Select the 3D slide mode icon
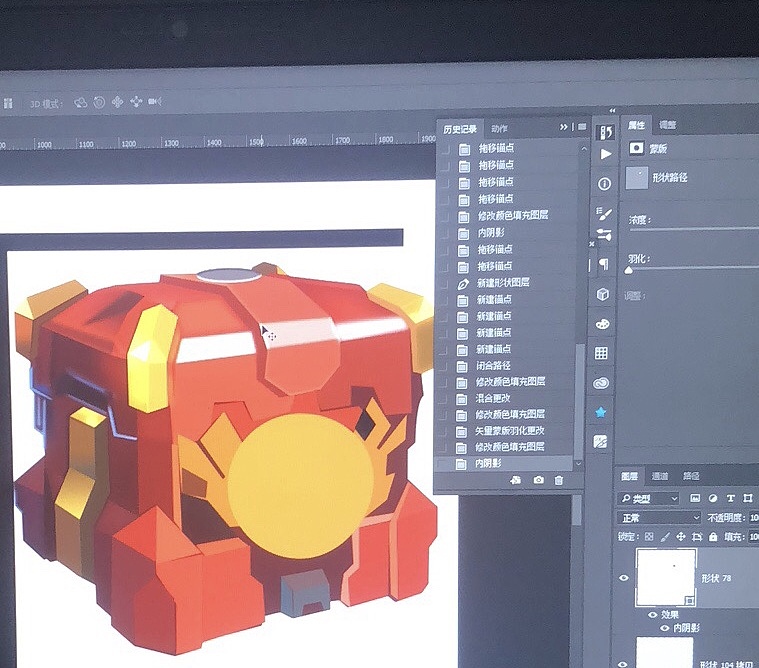Viewport: 759px width, 668px height. pos(136,101)
